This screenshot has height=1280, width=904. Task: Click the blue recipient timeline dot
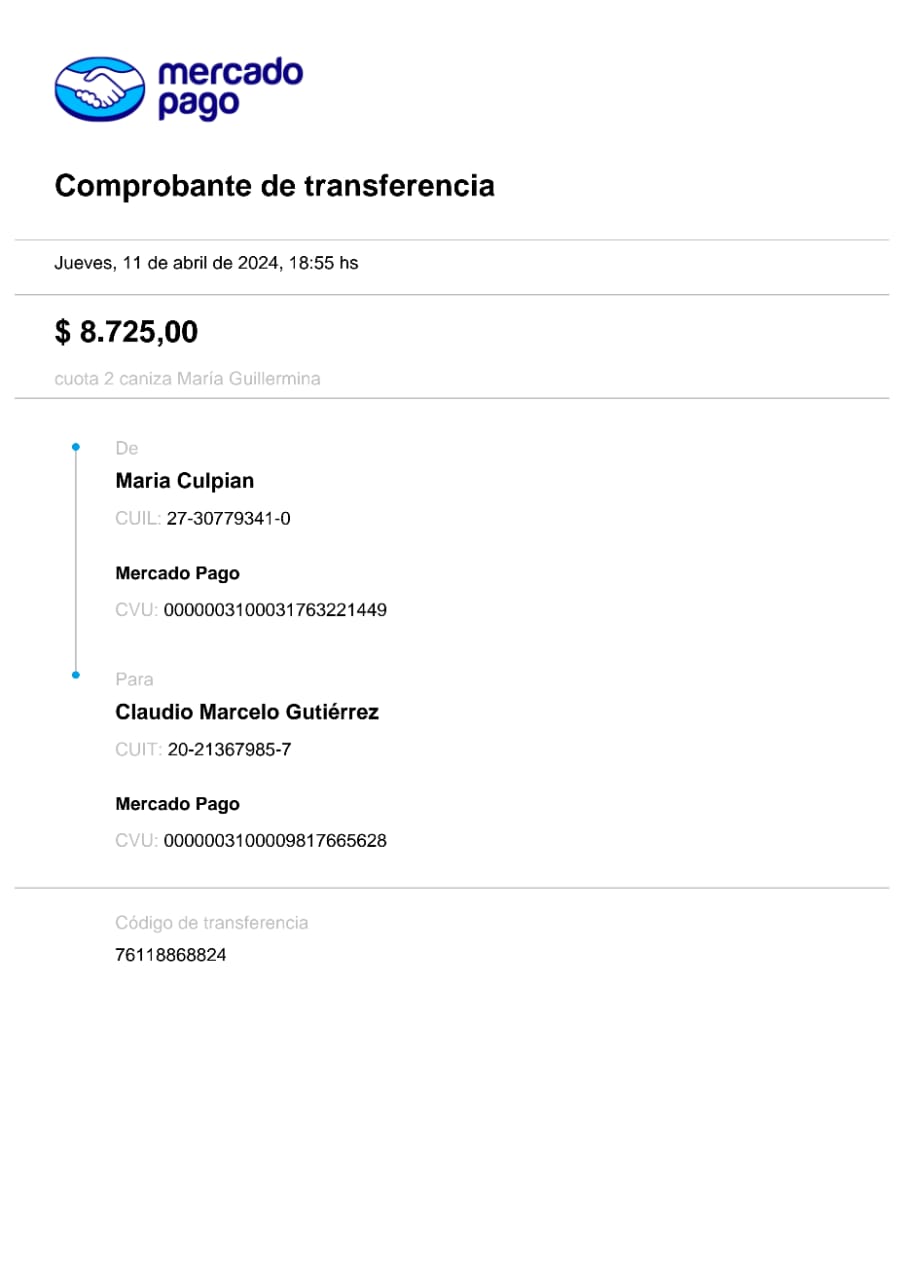[76, 676]
